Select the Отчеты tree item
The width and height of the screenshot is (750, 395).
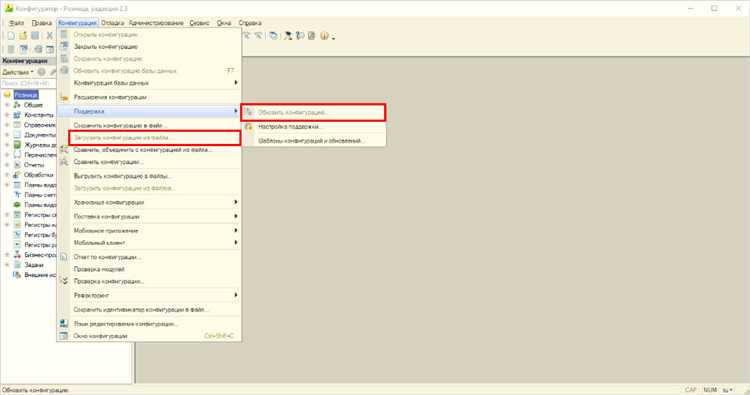34,165
